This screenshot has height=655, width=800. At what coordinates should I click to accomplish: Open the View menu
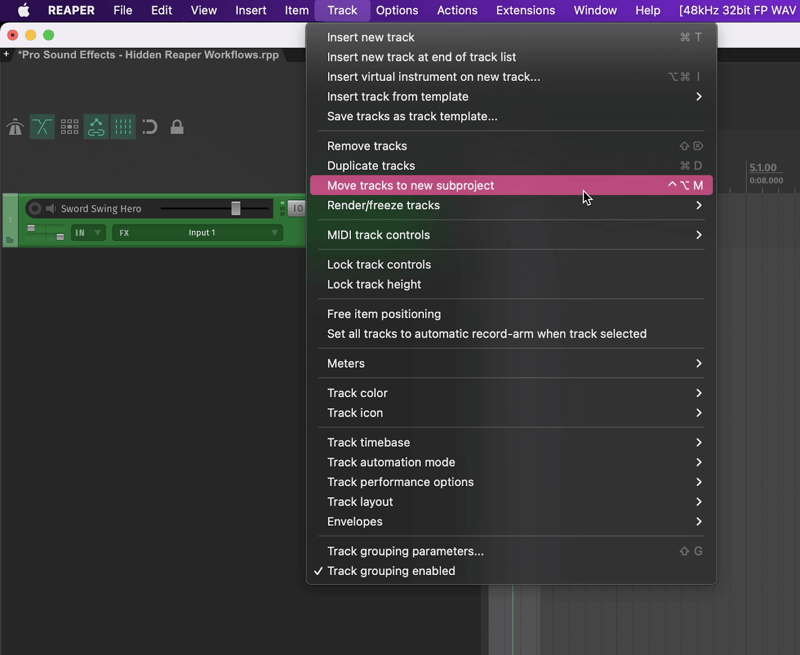[x=204, y=10]
